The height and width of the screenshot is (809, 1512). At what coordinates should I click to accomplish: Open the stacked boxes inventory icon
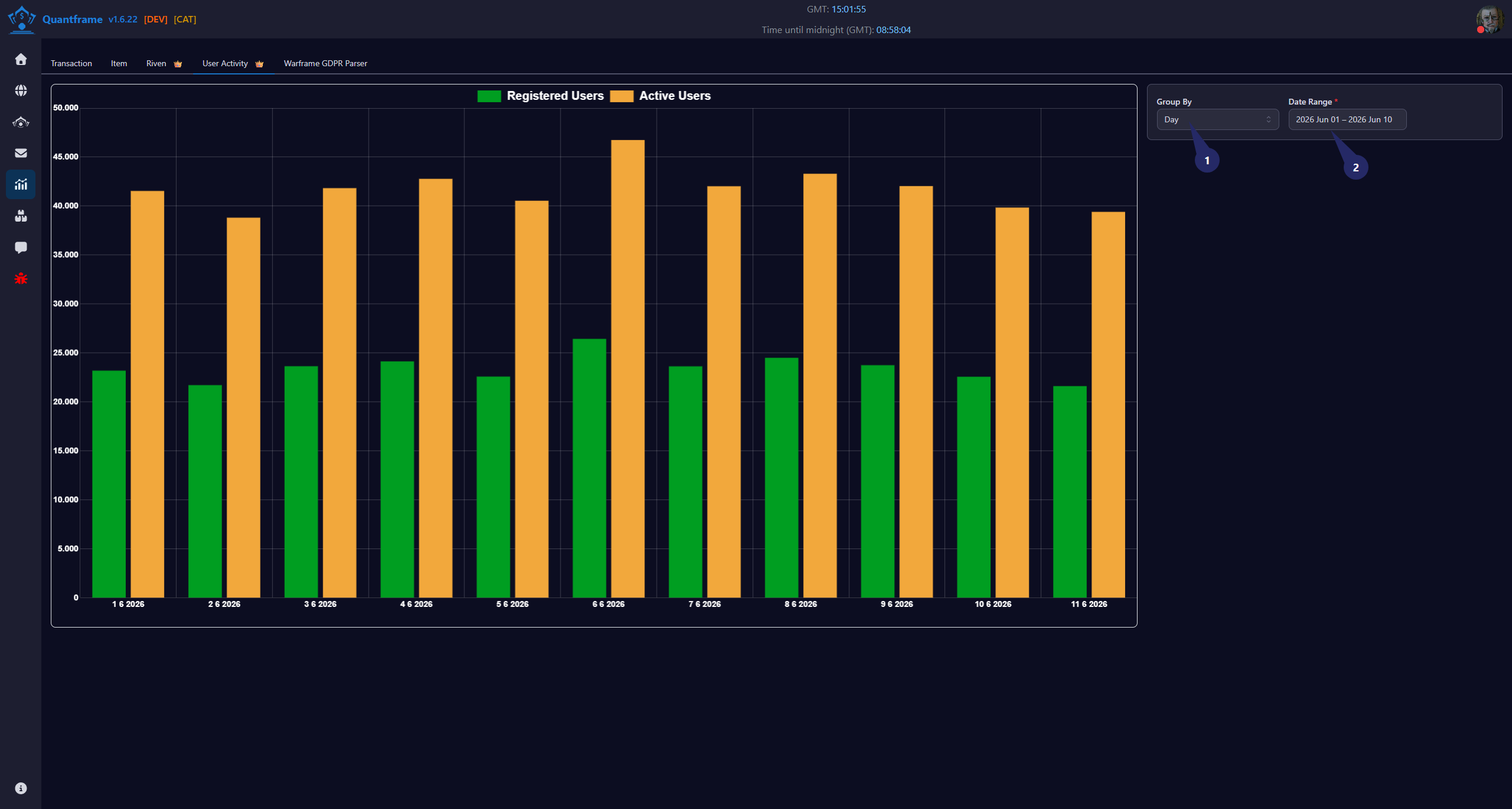[x=21, y=216]
